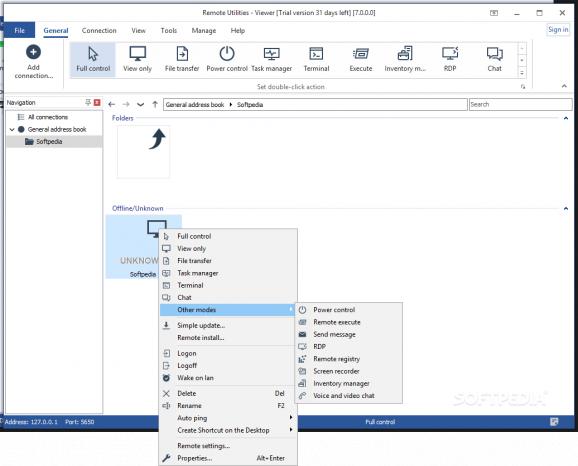Expand Create Shortcut on the Desktop submenu
578x466 pixels.
[228, 430]
